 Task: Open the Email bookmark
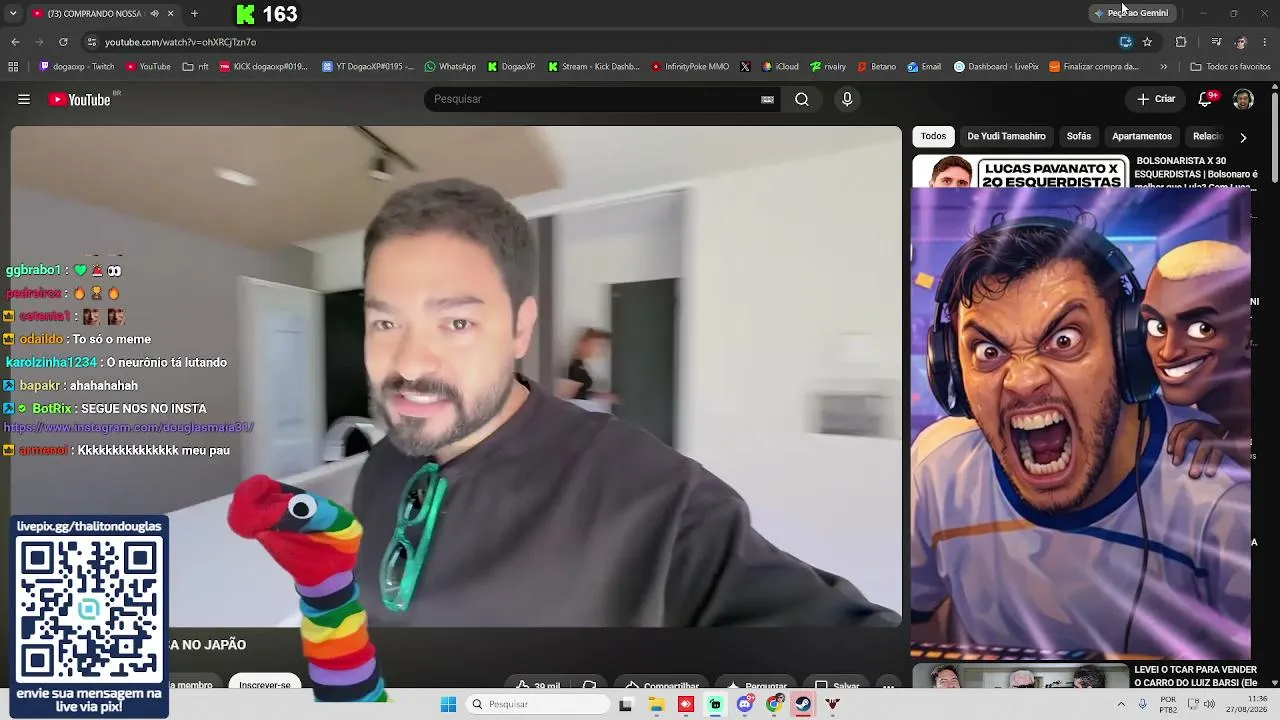click(924, 67)
